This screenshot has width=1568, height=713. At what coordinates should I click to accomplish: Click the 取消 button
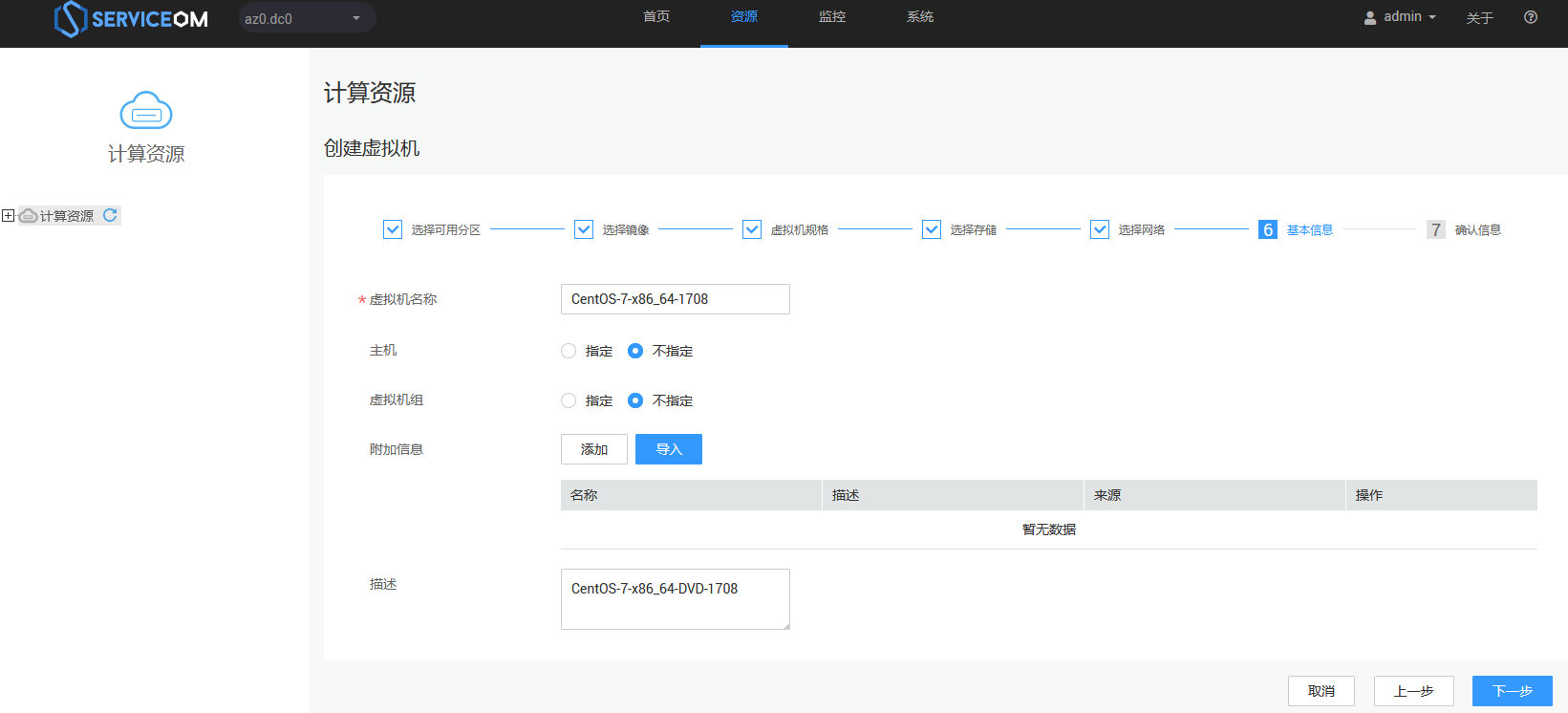(x=1321, y=691)
